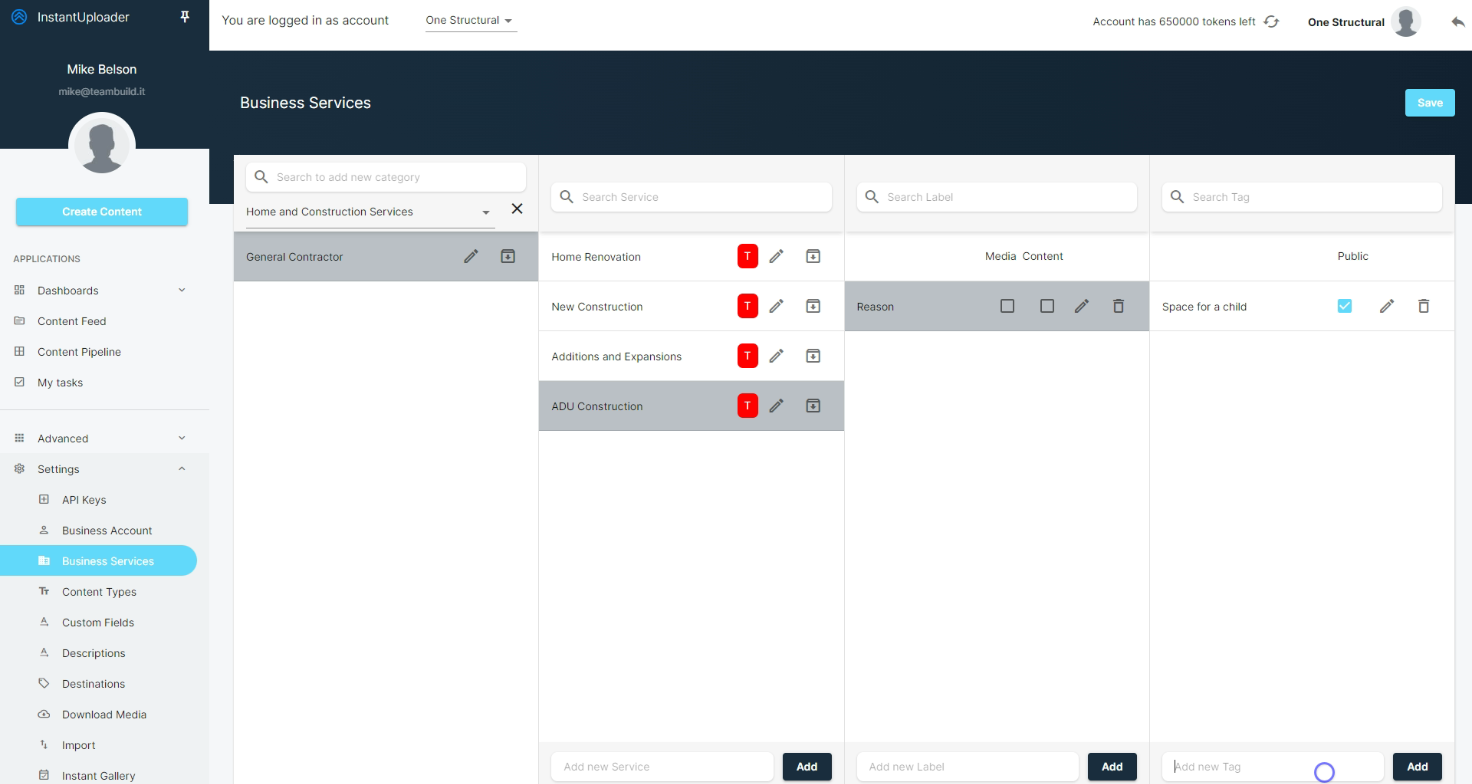Click red T badge for New Construction

point(747,306)
